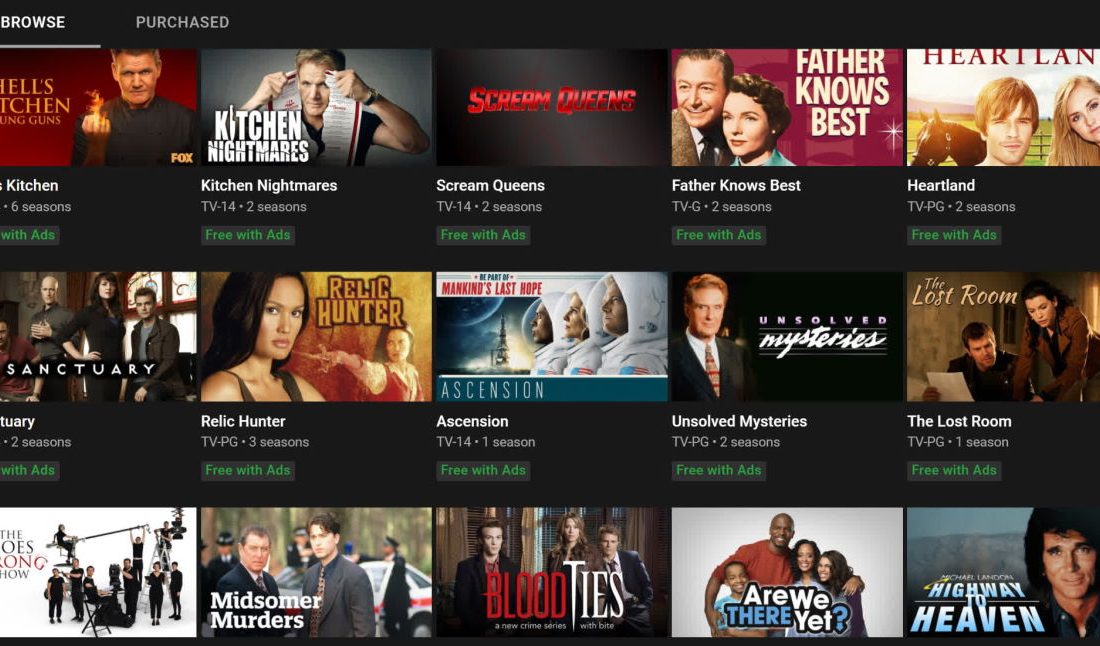Open the Midsomer Murders thumbnail
This screenshot has width=1100, height=646.
click(x=316, y=572)
